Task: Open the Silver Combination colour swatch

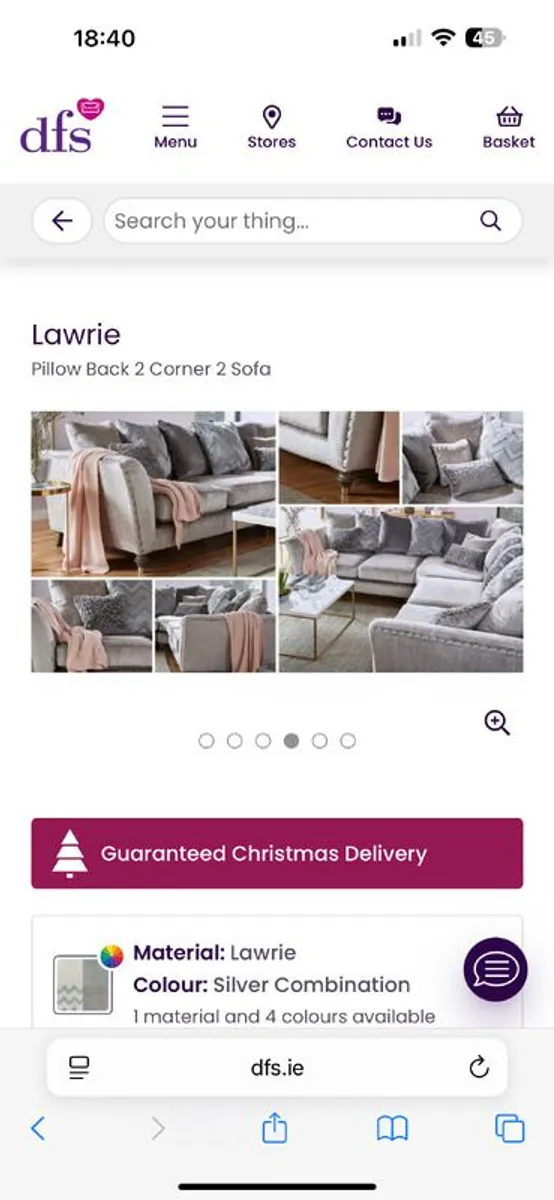Action: (x=82, y=984)
